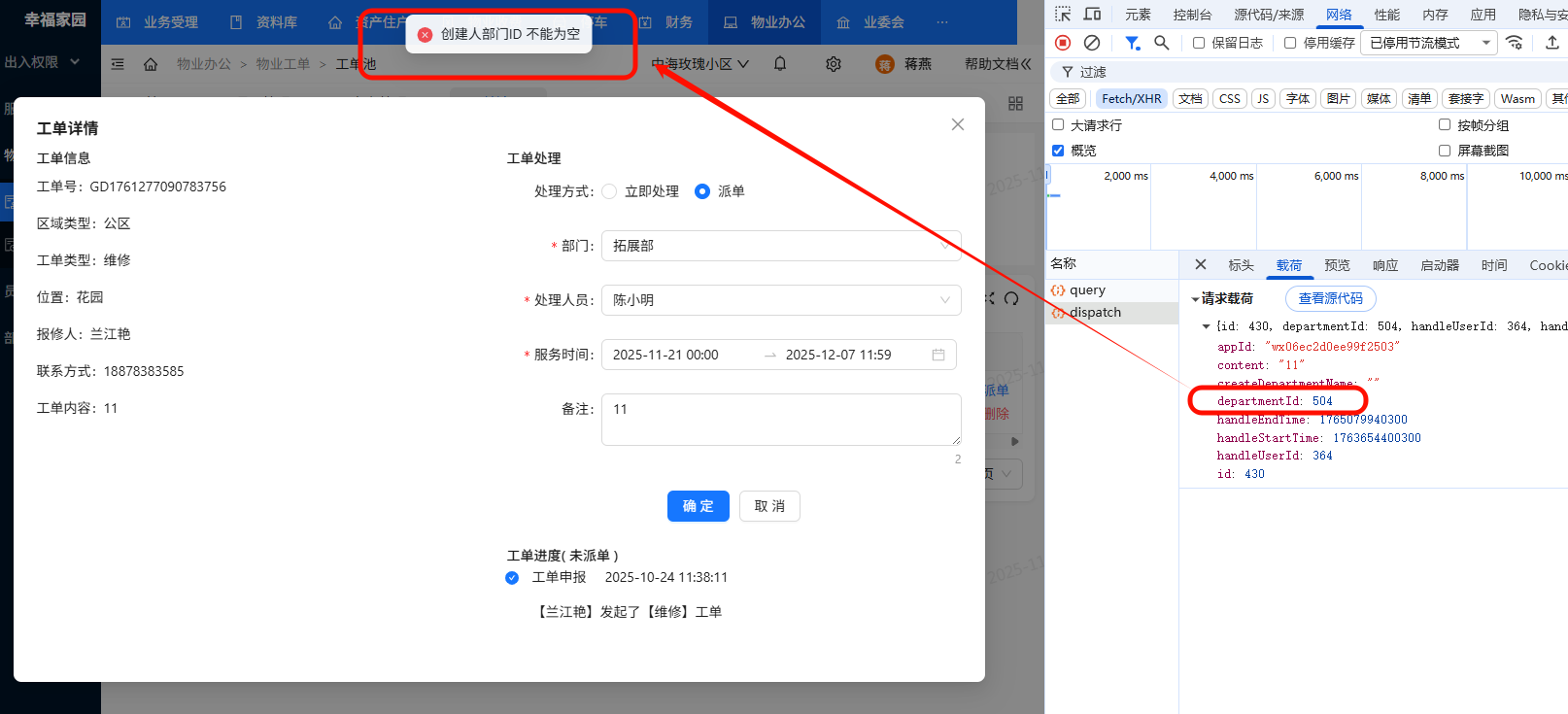Viewport: 1568px width, 714px height.
Task: Click the 确定 button
Action: click(698, 506)
